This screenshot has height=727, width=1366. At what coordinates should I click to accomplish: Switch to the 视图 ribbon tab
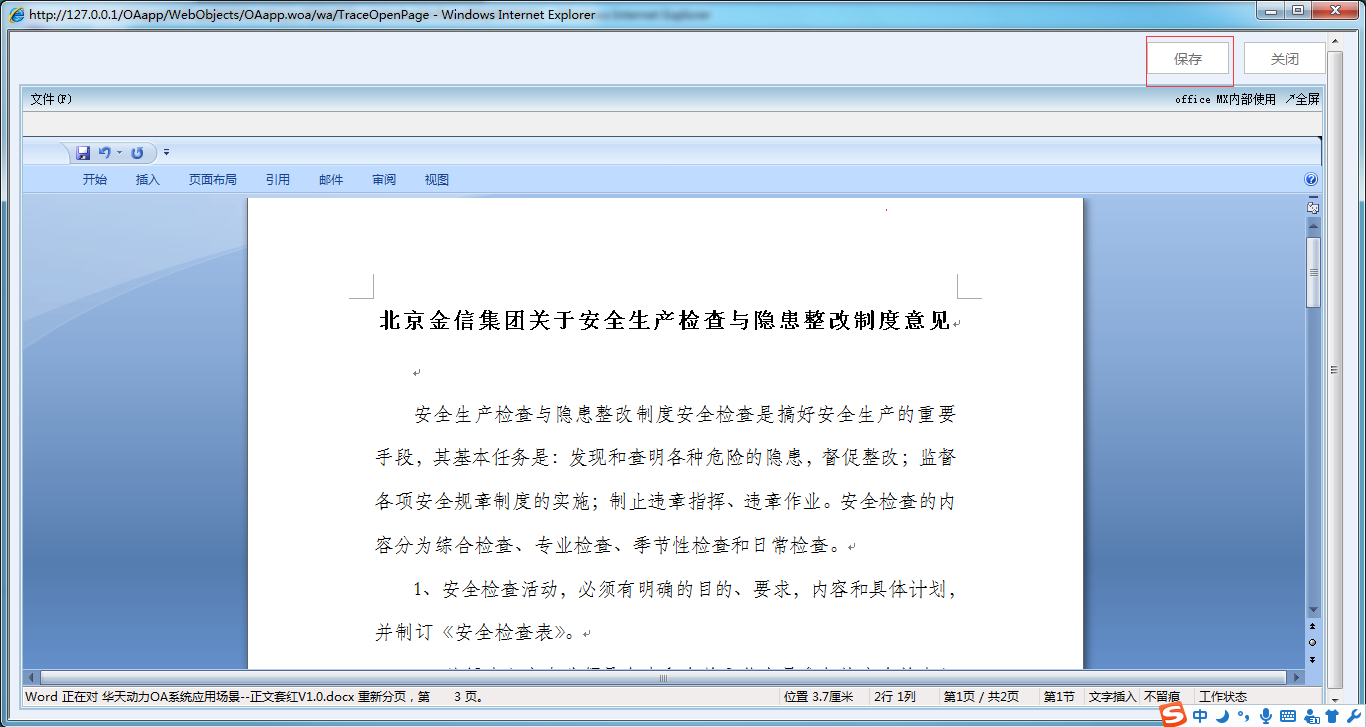point(437,179)
